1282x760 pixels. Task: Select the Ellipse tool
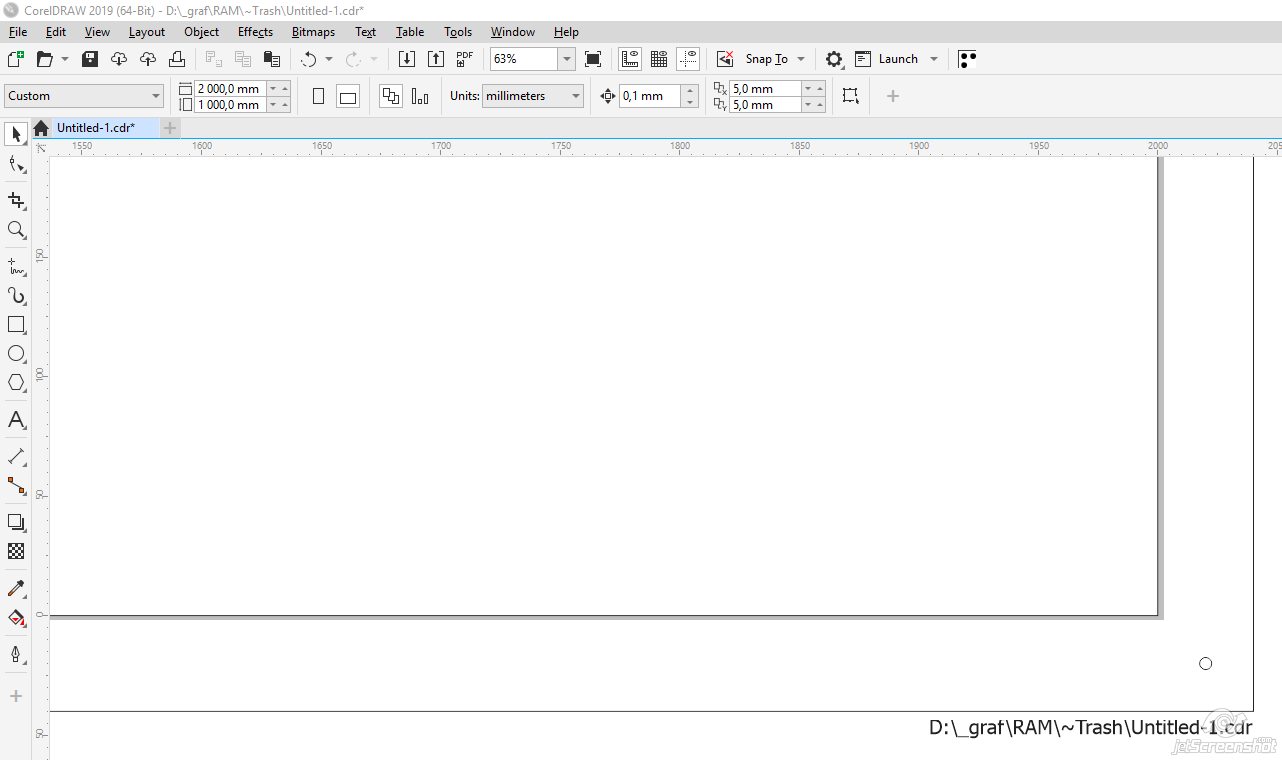(x=16, y=354)
